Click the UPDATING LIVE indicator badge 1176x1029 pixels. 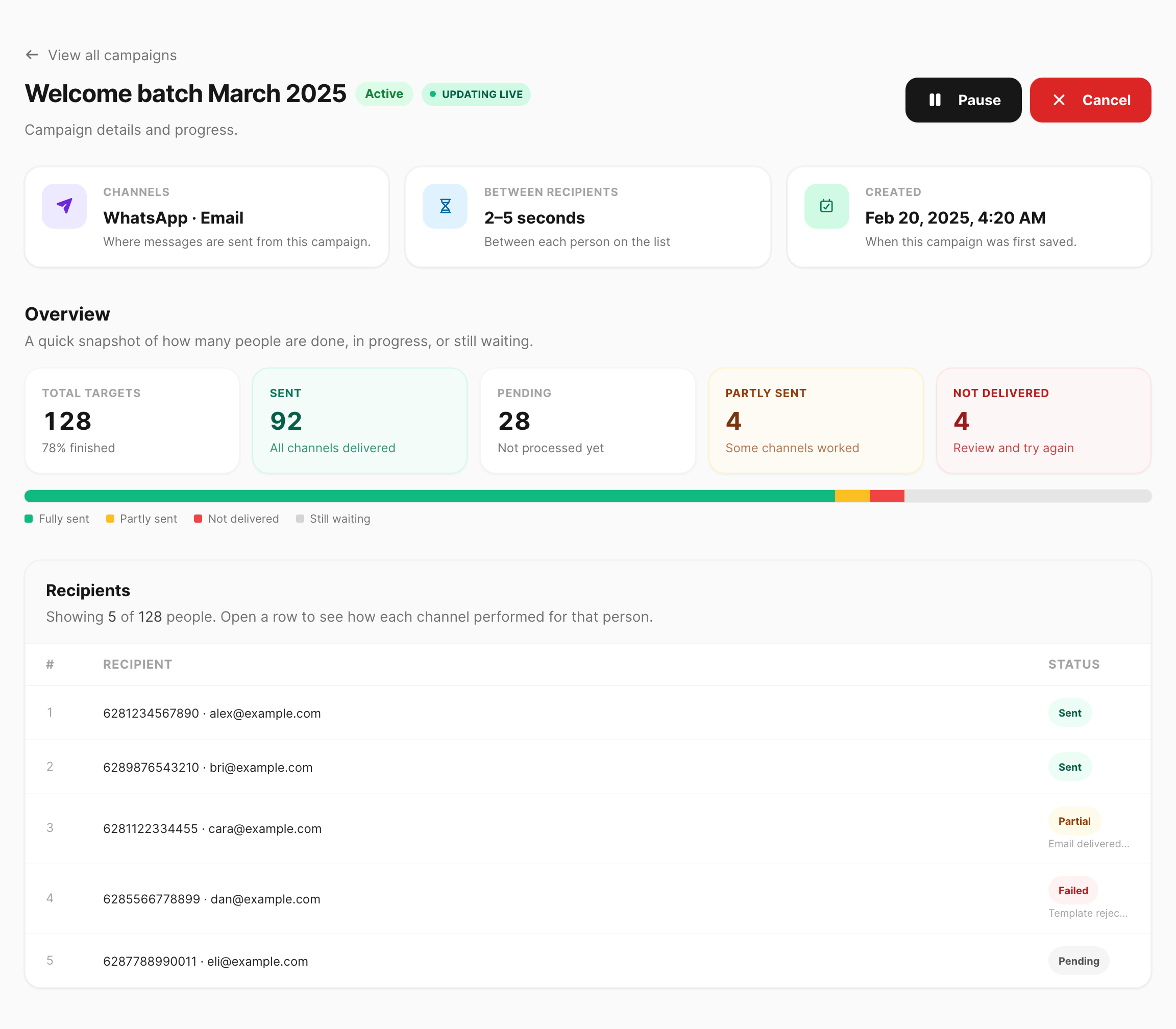[x=476, y=94]
